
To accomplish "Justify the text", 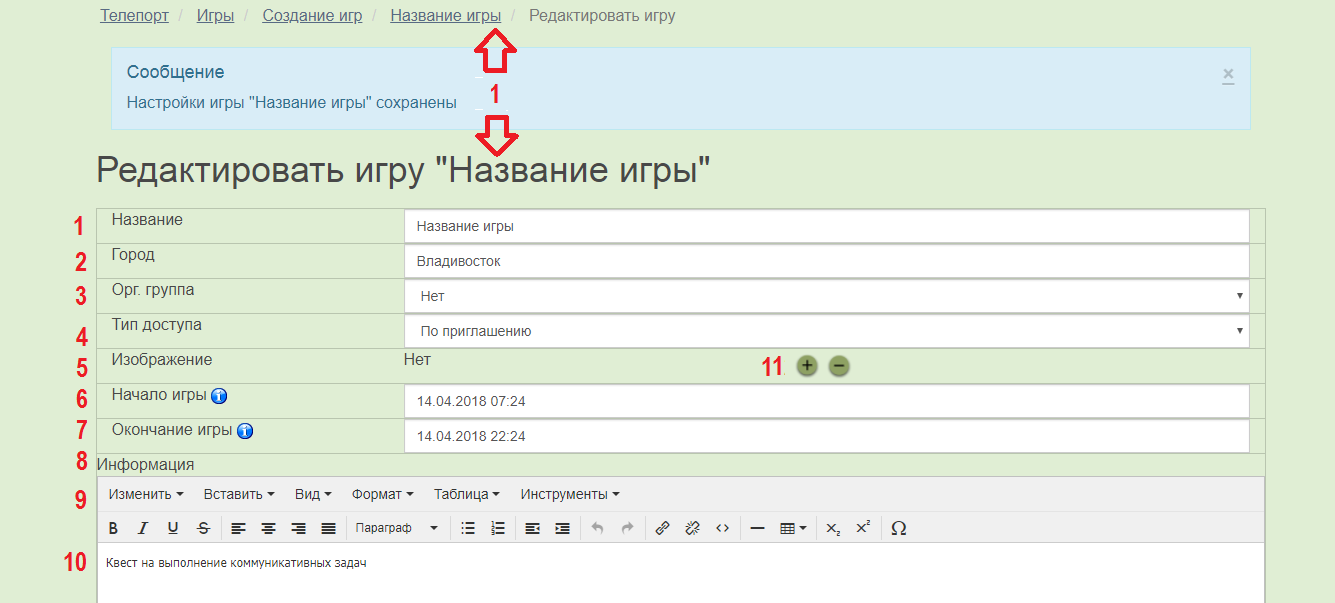I will [x=328, y=528].
